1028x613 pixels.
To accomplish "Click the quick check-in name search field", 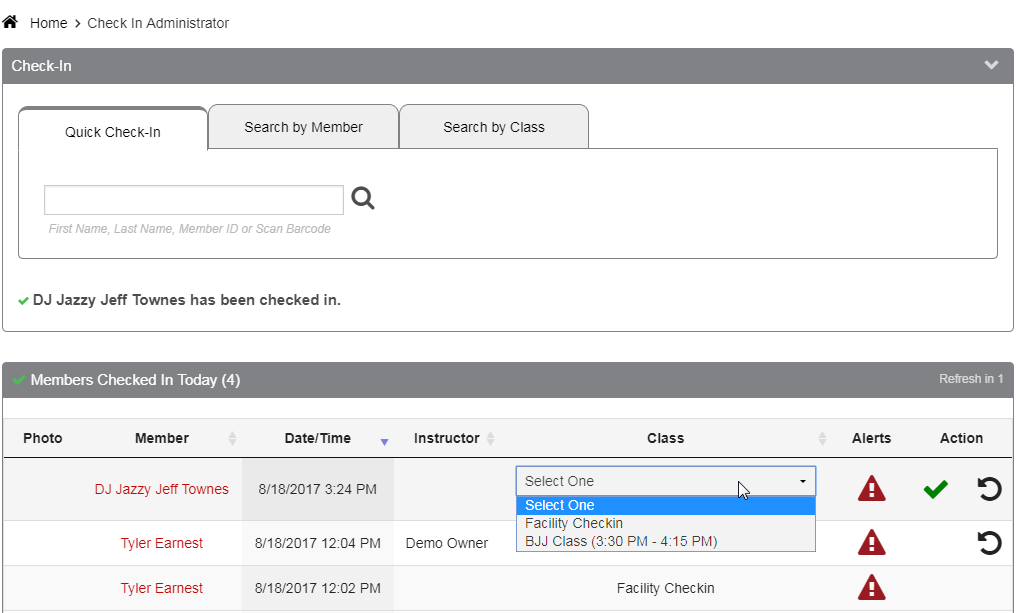I will click(x=194, y=200).
